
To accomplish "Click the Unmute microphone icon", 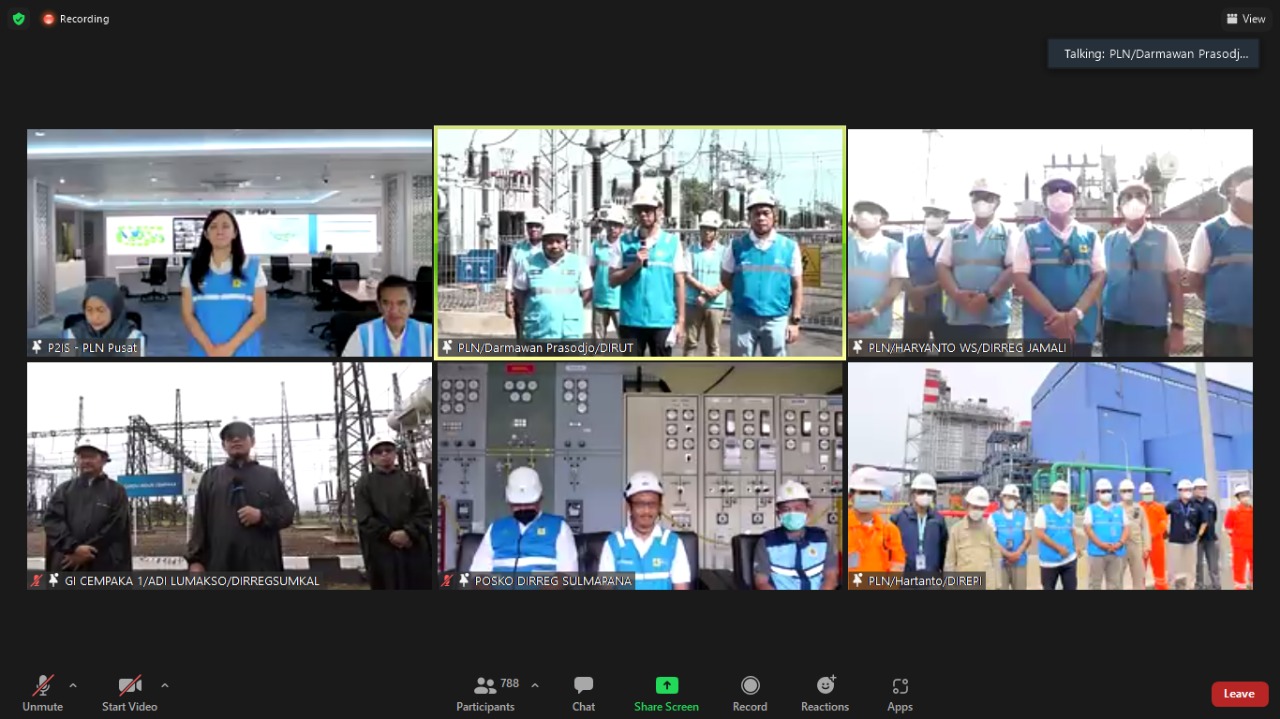I will pos(42,686).
